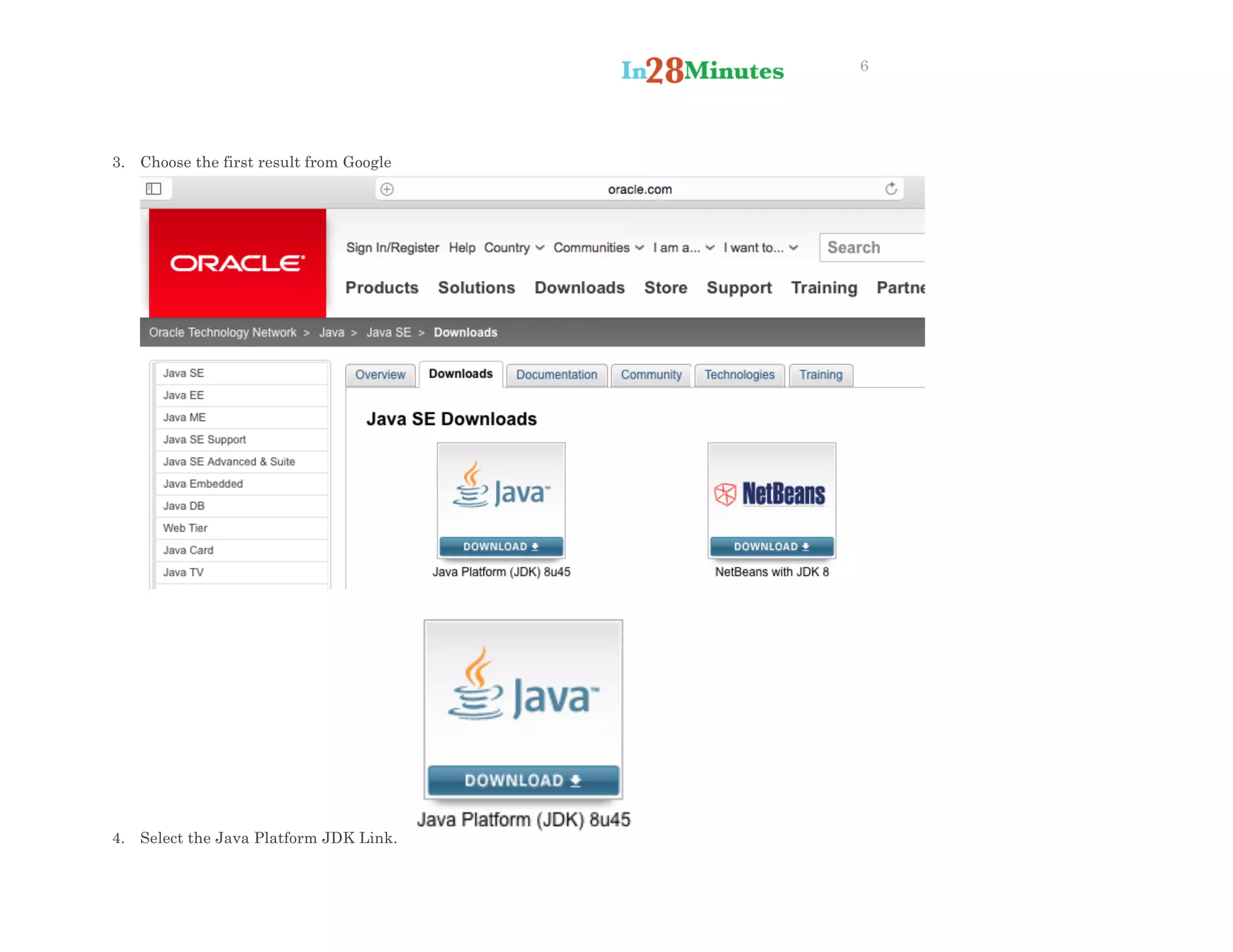The image size is (1233, 952).
Task: Expand the 'I am a...' dropdown
Action: (x=683, y=248)
